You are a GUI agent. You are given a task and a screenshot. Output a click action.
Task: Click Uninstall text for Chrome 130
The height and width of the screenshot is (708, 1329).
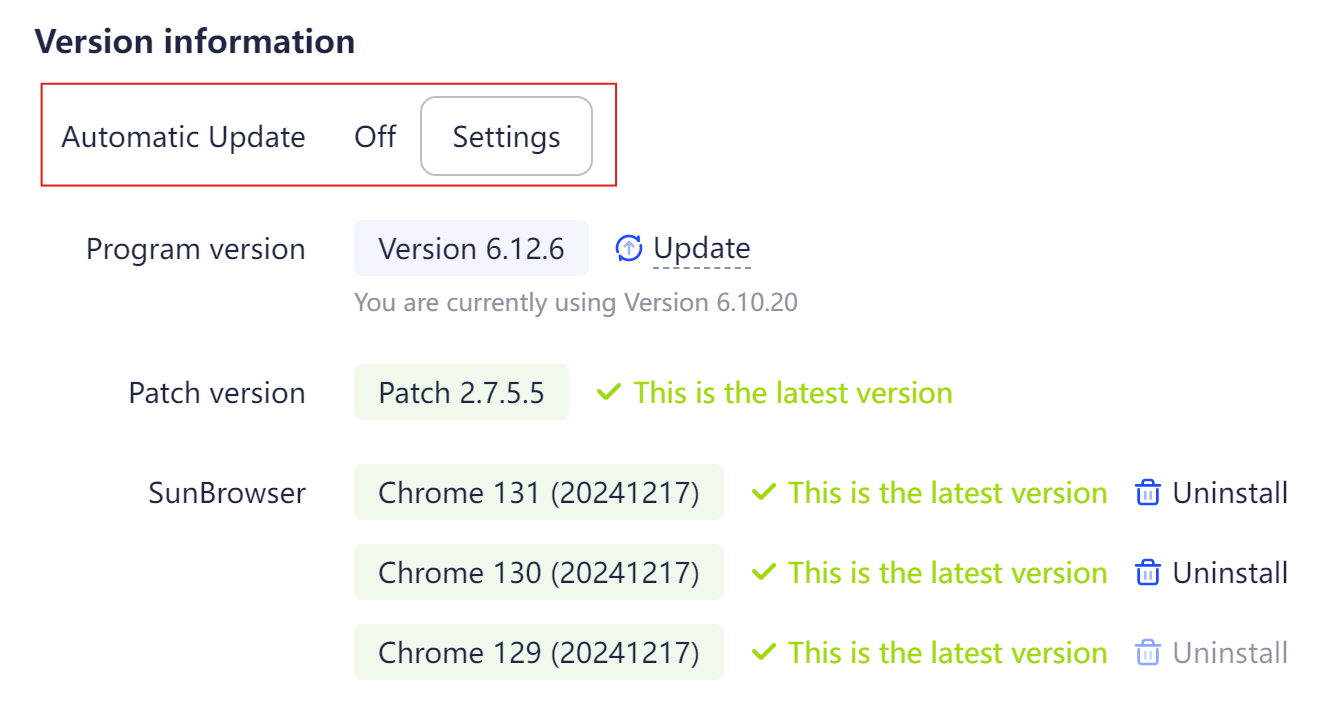coord(1230,573)
